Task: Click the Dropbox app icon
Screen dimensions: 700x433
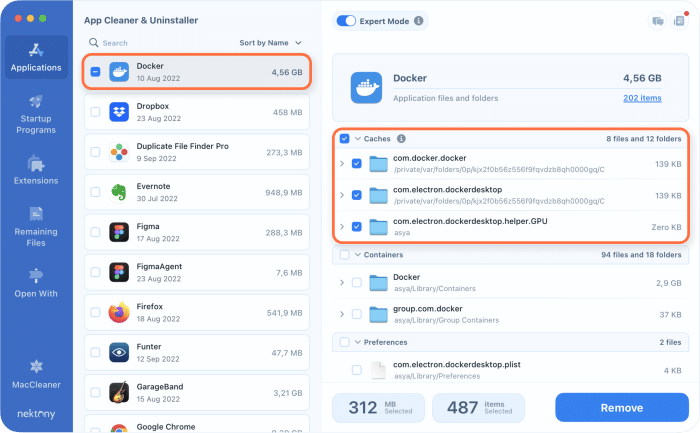Action: pos(119,112)
